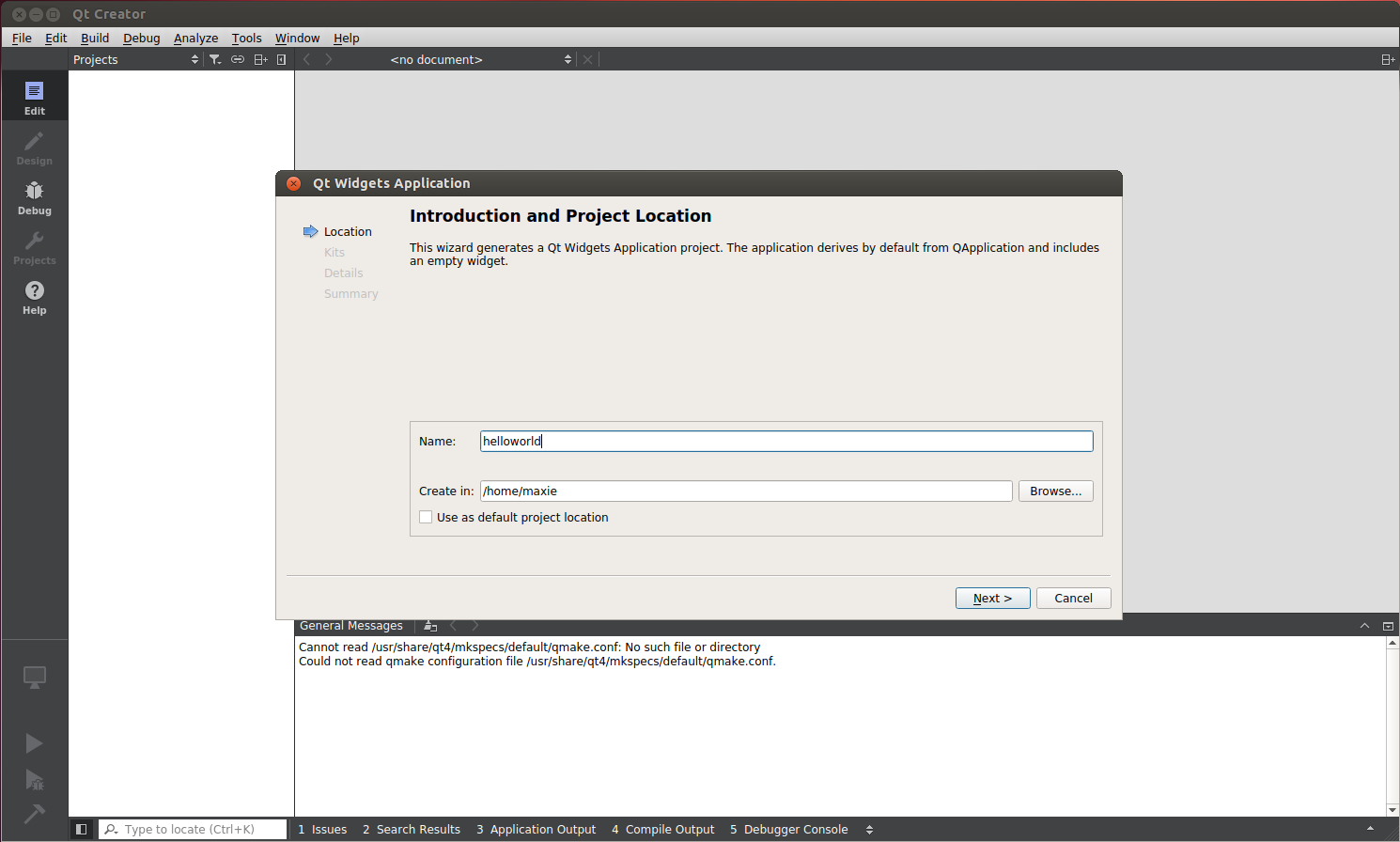Click the Kits step in wizard
The height and width of the screenshot is (842, 1400).
click(x=334, y=252)
